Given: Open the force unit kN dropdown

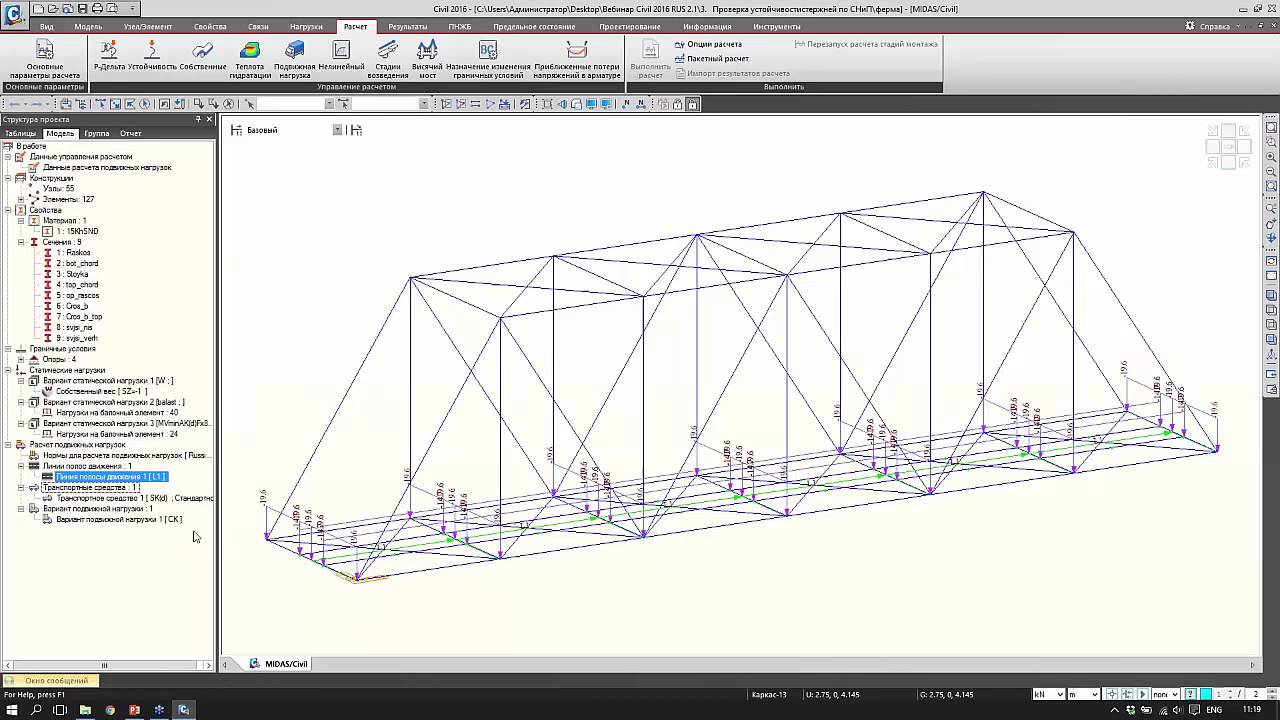Looking at the screenshot, I should click(x=1049, y=694).
